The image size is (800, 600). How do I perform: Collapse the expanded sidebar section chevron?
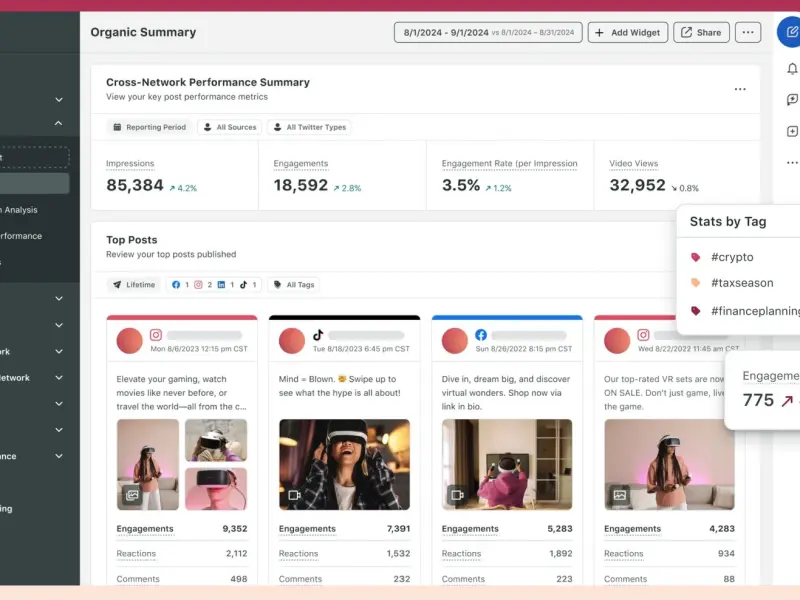(x=59, y=123)
